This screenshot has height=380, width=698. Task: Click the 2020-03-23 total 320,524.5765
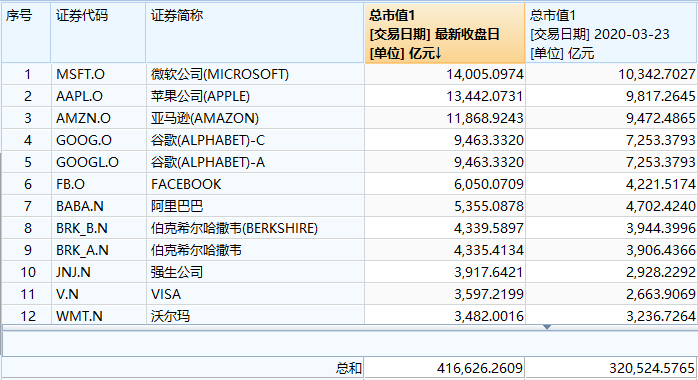pyautogui.click(x=652, y=368)
